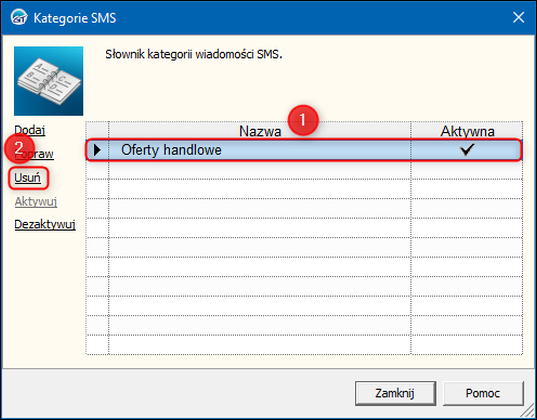
Task: Click the empty grid corner header cell
Action: coord(97,131)
